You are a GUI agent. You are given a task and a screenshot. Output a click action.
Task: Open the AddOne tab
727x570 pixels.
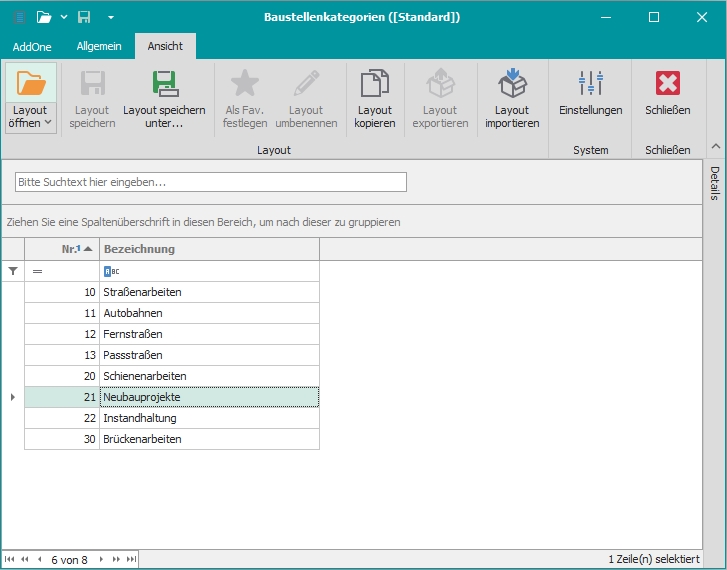[32, 46]
